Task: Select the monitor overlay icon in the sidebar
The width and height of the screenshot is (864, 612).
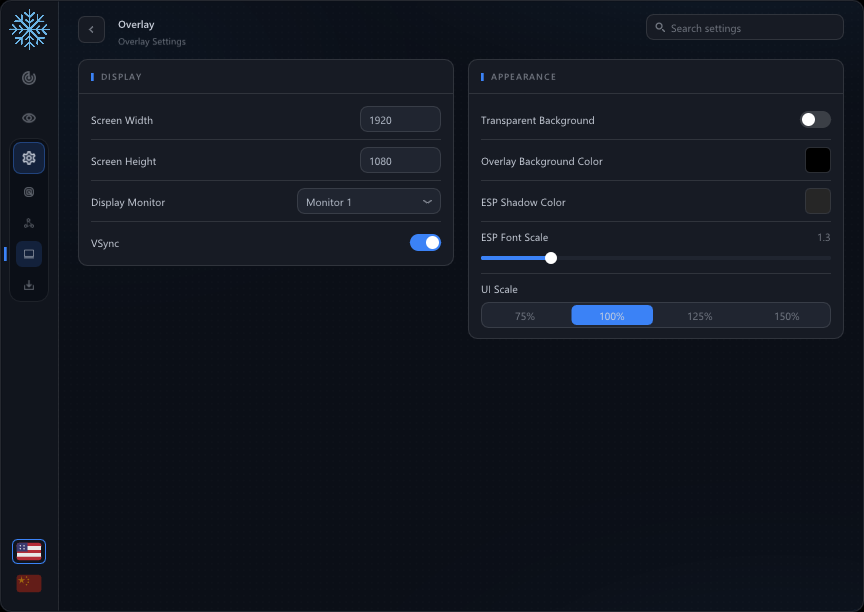Action: (29, 254)
